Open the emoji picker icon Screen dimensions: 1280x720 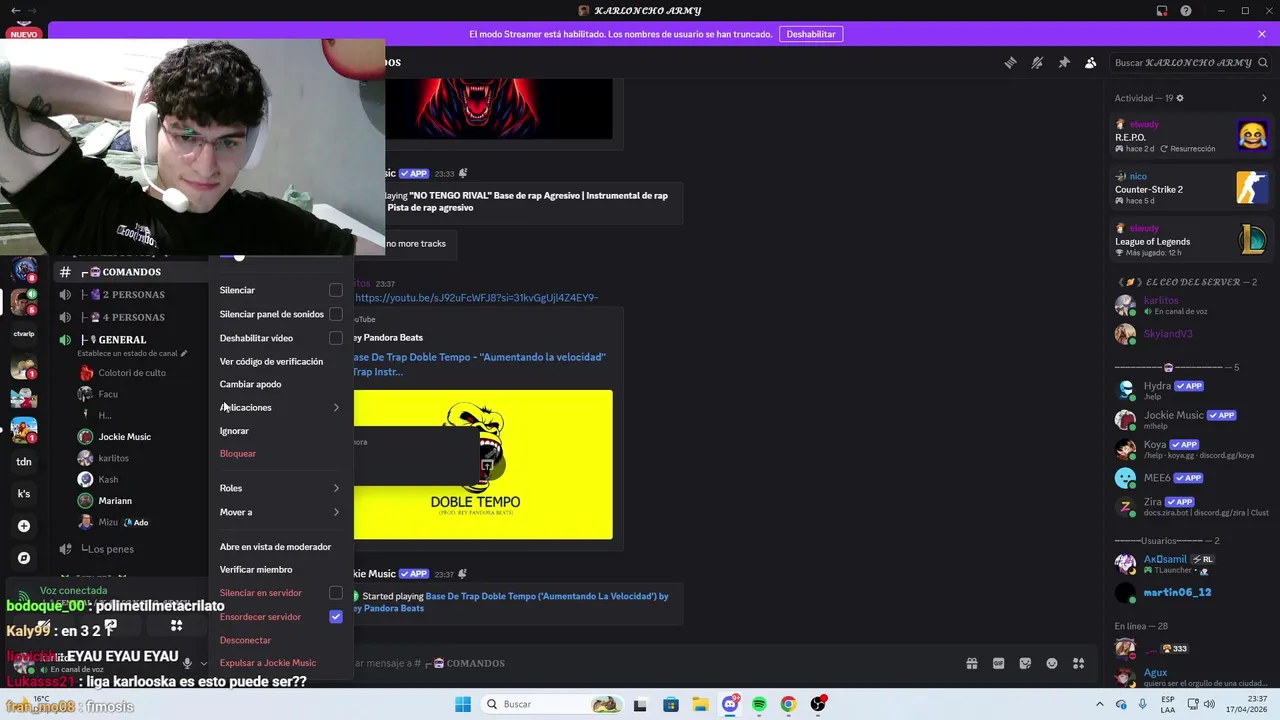pos(1052,663)
